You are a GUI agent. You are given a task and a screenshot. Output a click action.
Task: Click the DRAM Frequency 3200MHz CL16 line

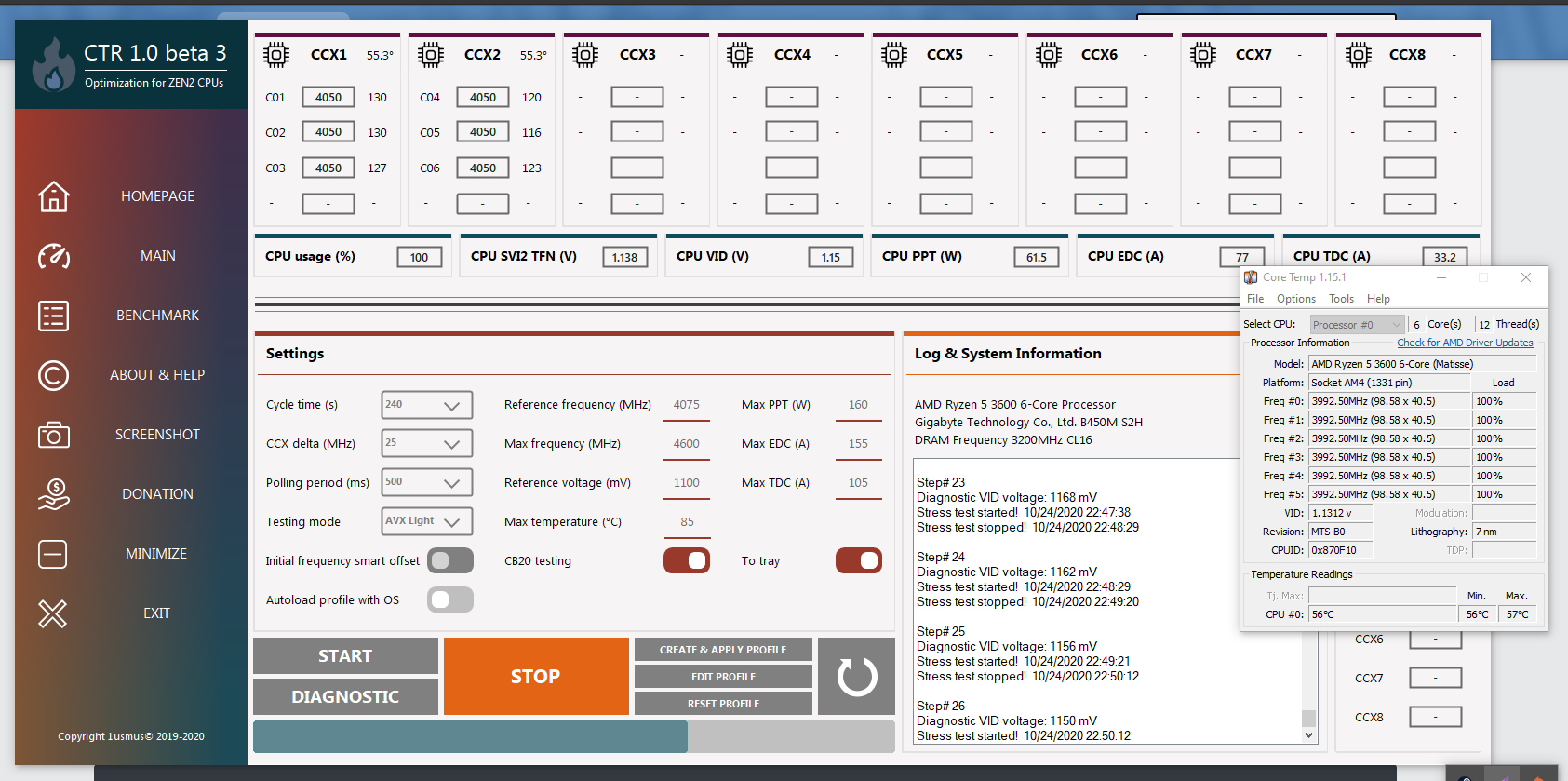(1003, 440)
